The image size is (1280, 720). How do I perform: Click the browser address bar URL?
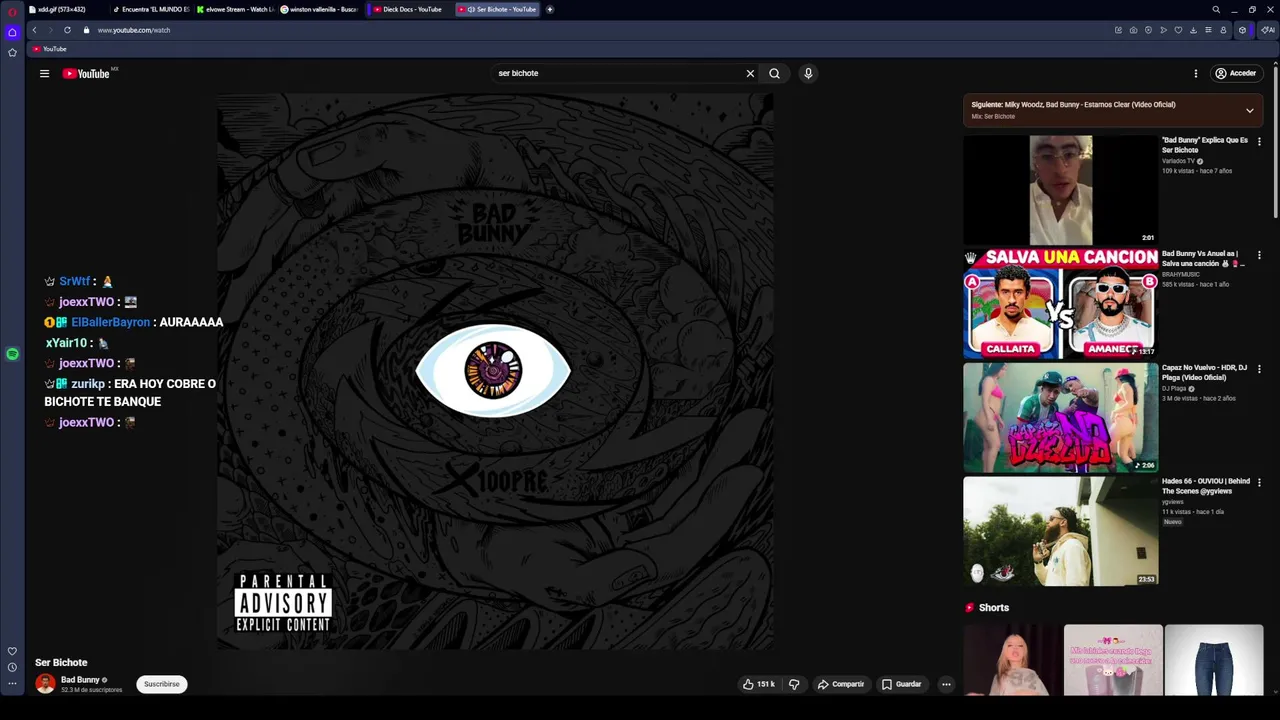coord(134,30)
